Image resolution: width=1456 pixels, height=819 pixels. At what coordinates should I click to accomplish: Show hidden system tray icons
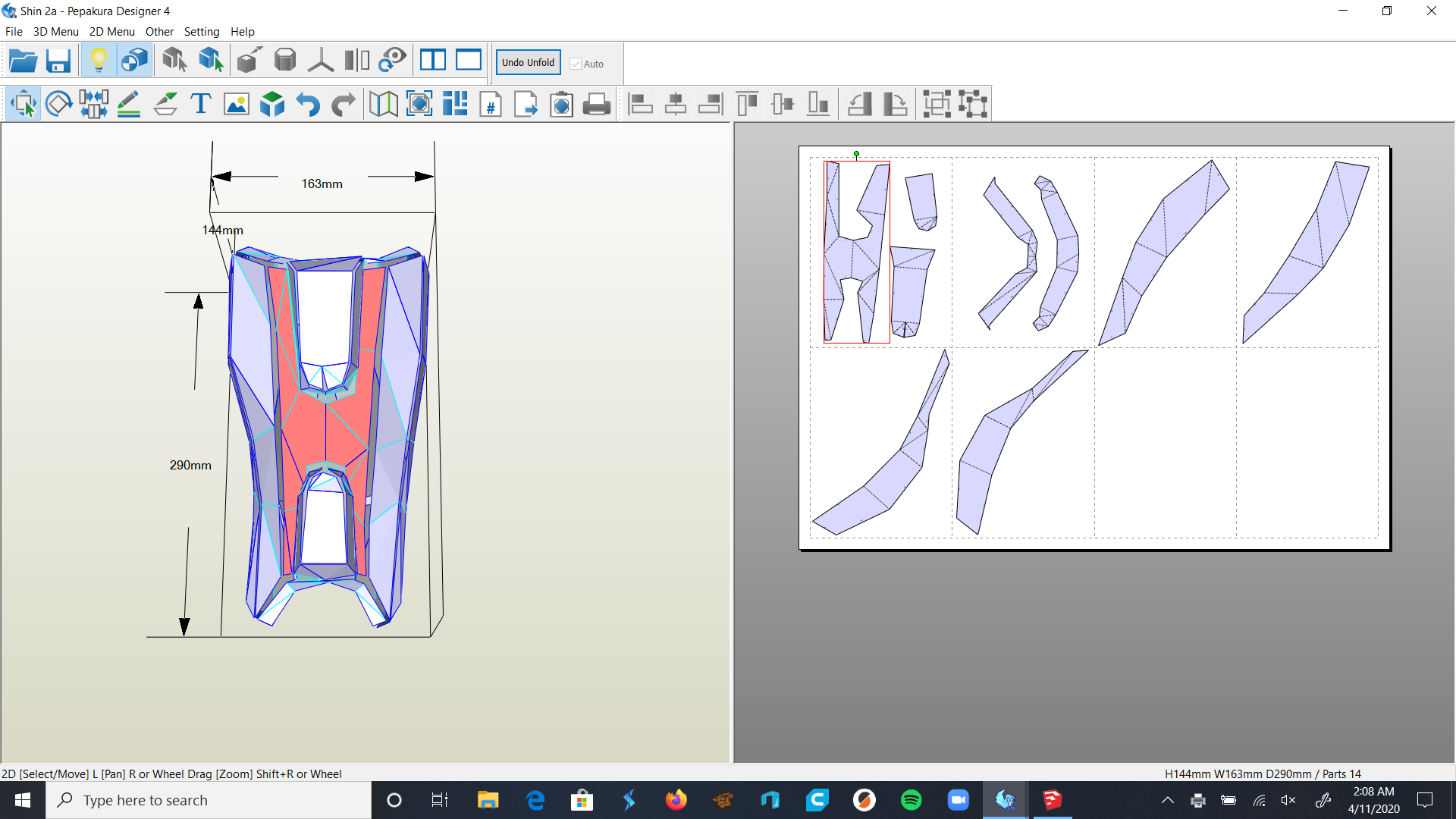click(x=1168, y=800)
